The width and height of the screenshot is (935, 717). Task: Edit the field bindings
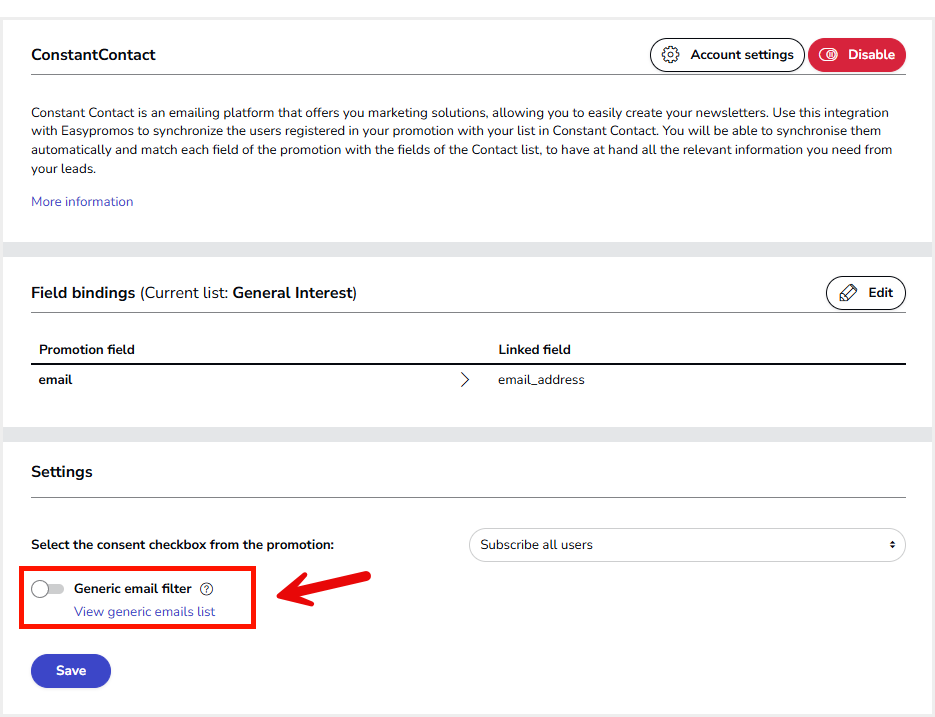pyautogui.click(x=865, y=293)
